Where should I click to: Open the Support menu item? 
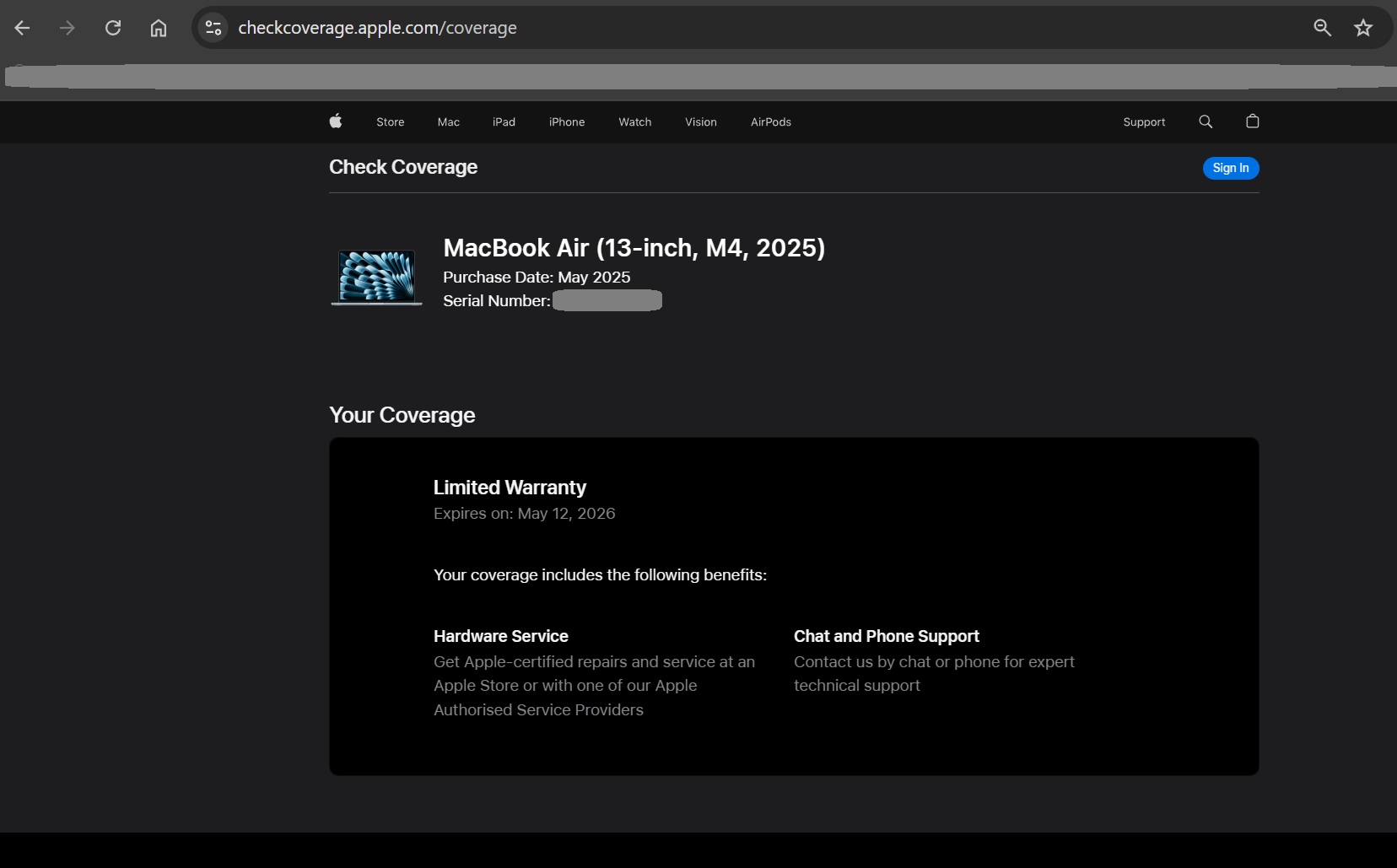(1144, 122)
